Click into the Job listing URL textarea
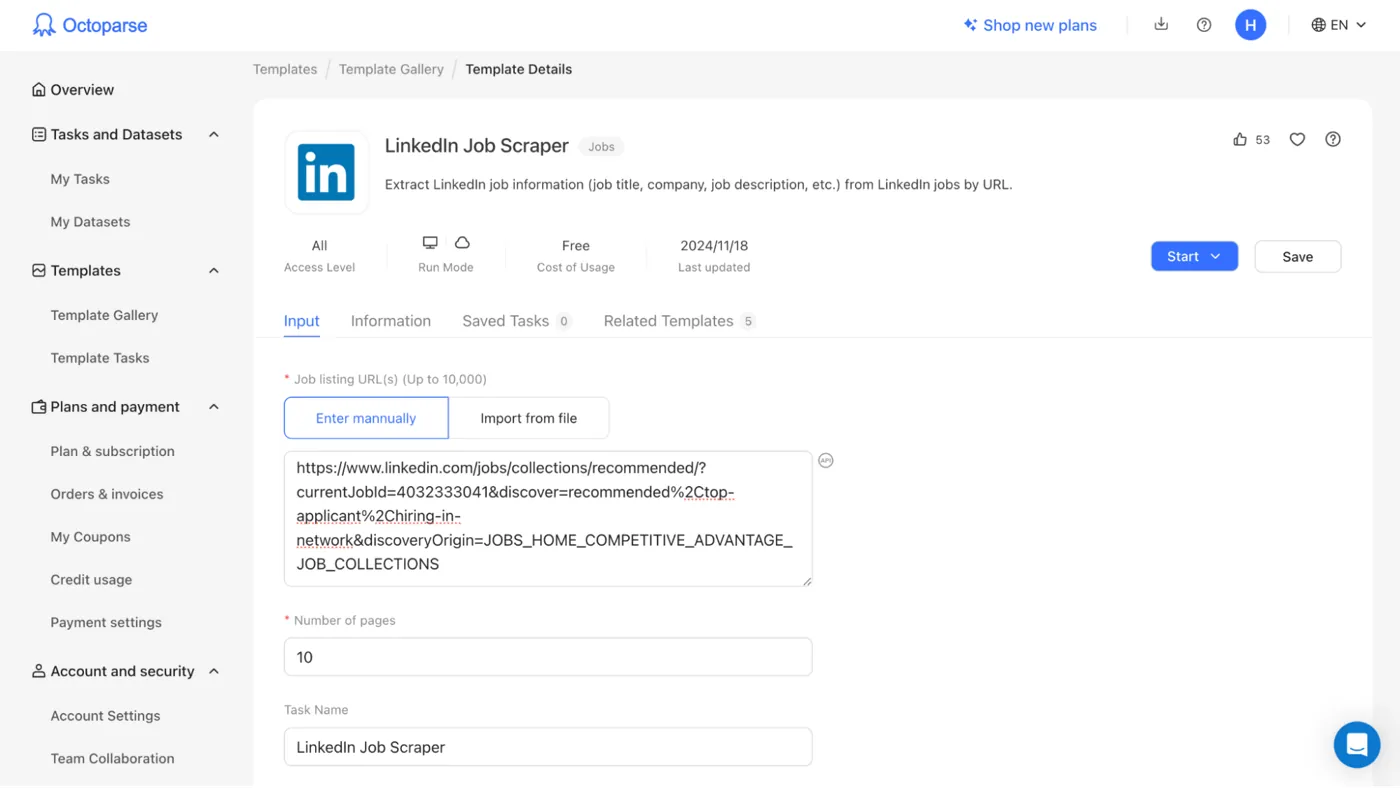 click(548, 518)
